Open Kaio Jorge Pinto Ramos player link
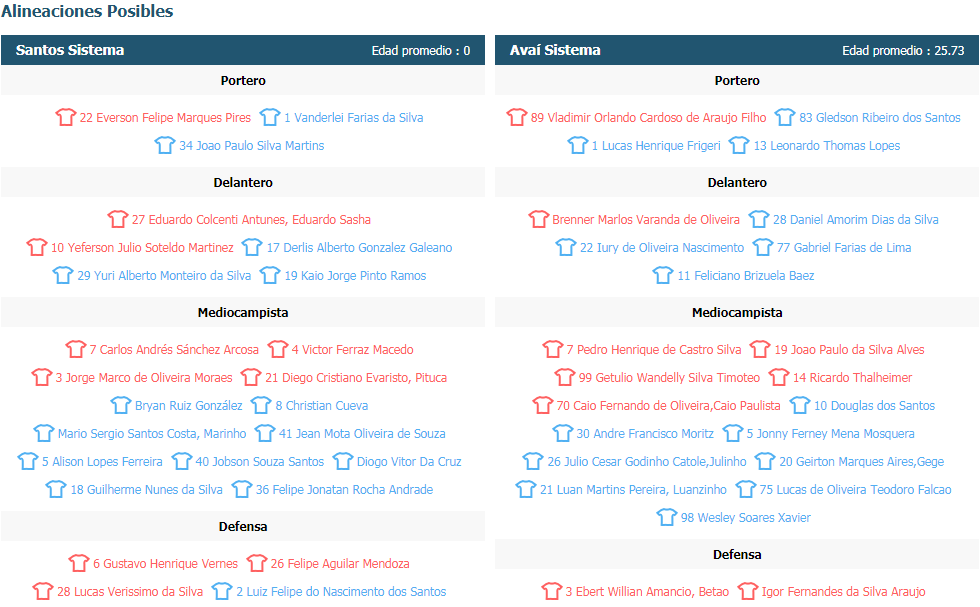 pyautogui.click(x=355, y=276)
